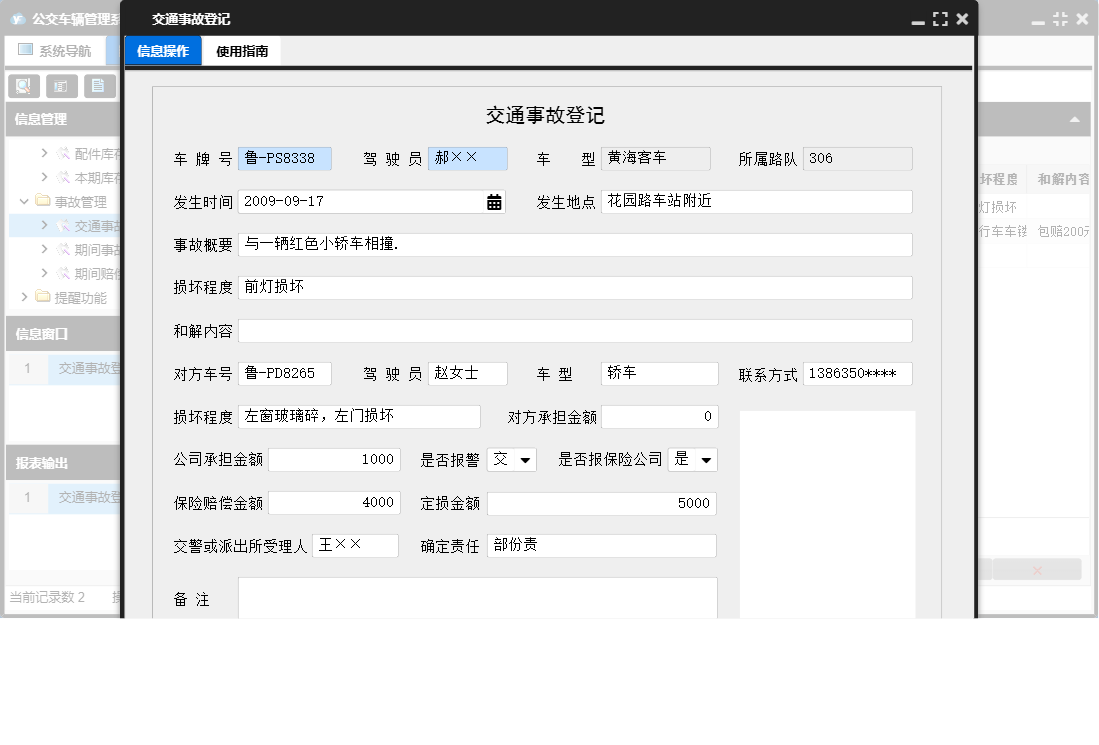
Task: Expand the 提醒功能 tree node
Action: click(25, 297)
